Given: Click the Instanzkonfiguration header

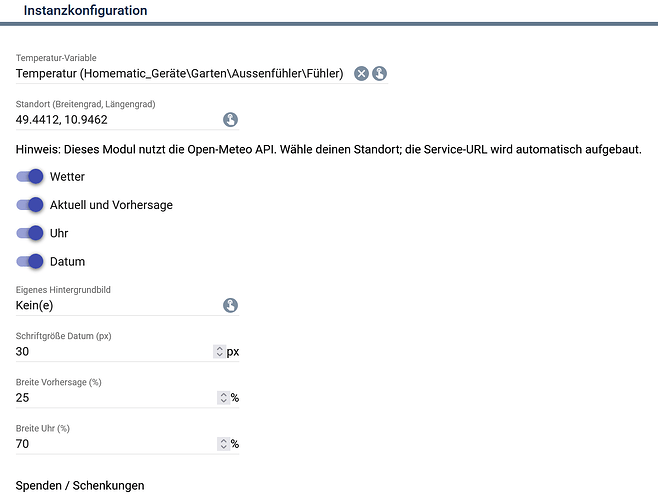Looking at the screenshot, I should [x=85, y=10].
